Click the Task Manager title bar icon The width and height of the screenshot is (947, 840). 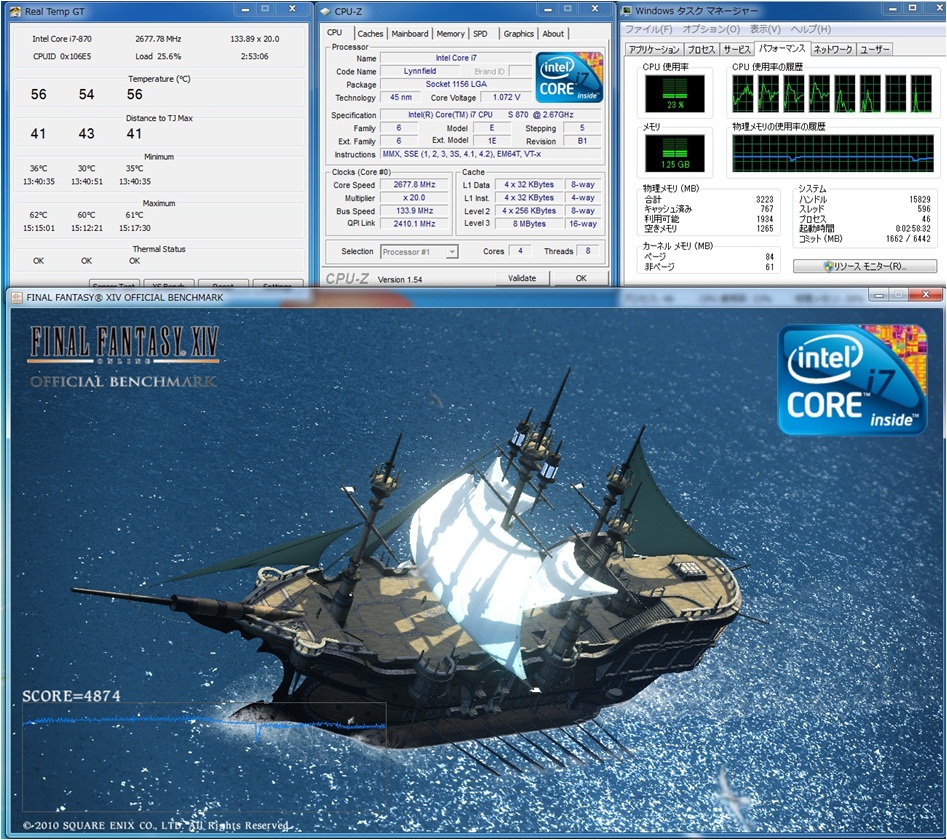coord(628,10)
